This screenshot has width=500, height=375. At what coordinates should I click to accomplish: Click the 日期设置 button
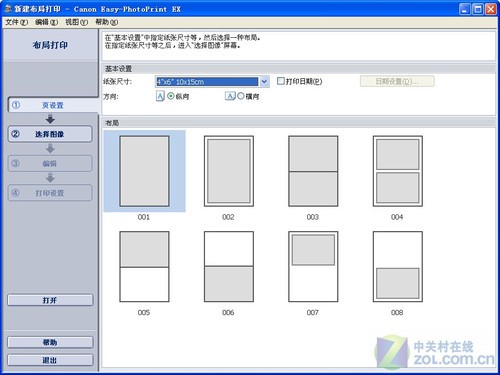[397, 81]
